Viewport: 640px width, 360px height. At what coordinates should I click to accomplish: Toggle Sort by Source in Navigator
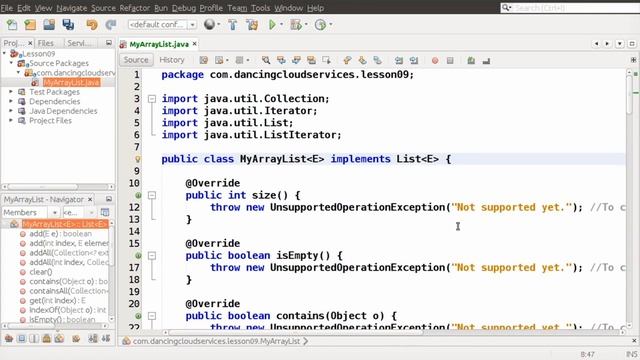(x=106, y=338)
